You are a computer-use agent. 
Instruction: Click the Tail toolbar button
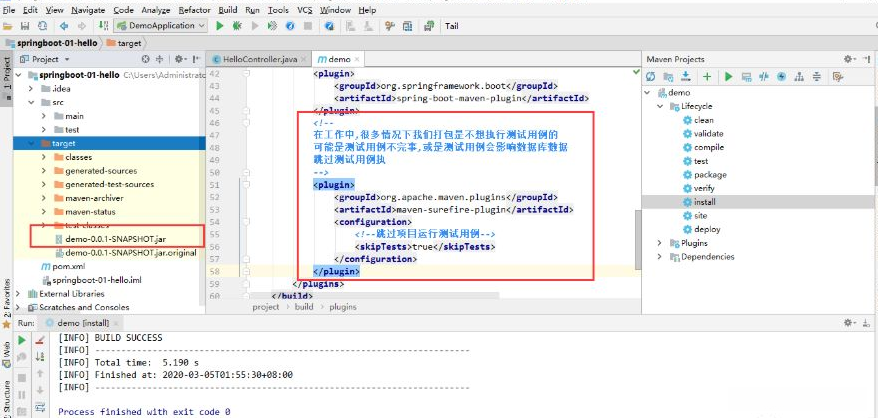(452, 26)
